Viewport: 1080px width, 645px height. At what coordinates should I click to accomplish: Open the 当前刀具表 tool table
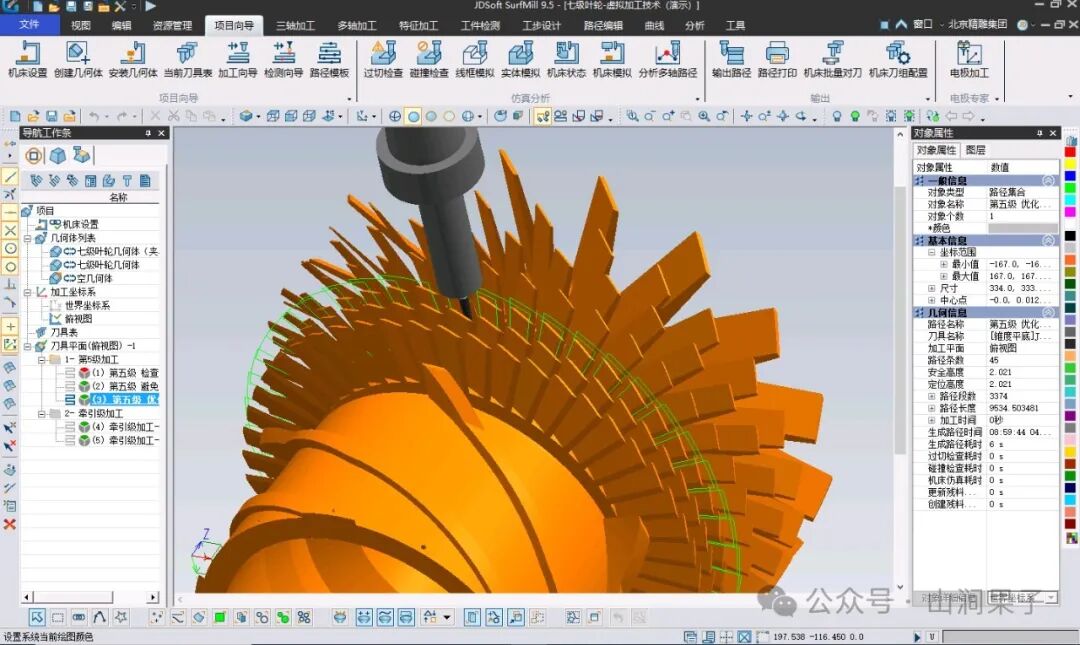click(x=187, y=60)
